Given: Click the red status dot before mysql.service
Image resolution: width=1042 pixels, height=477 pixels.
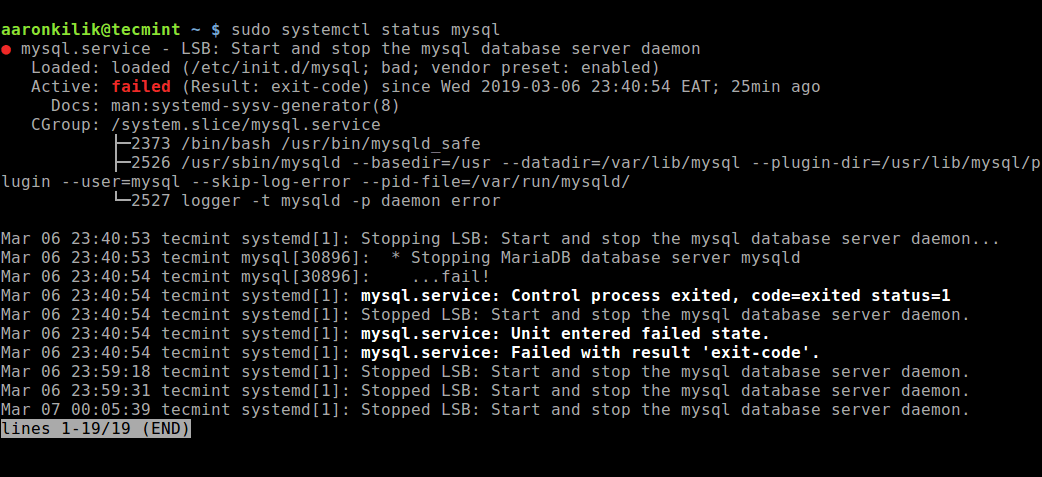Looking at the screenshot, I should [7, 49].
